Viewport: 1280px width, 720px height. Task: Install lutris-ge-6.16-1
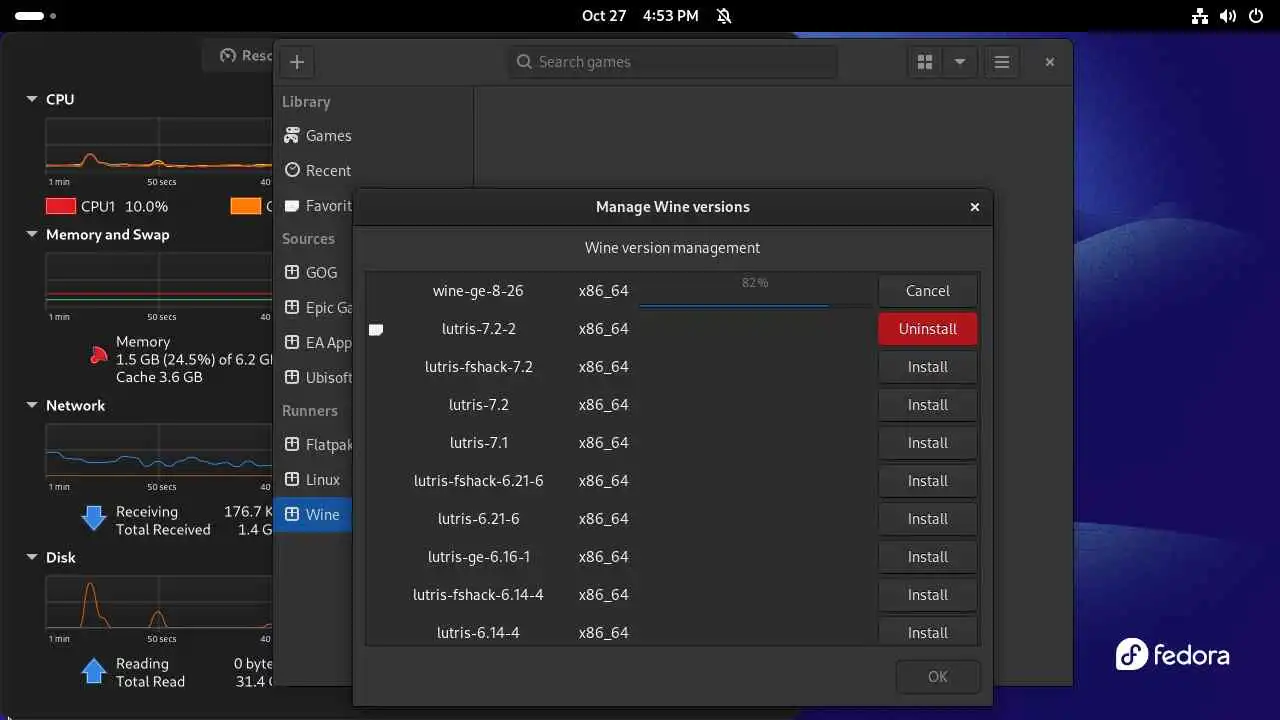point(928,557)
